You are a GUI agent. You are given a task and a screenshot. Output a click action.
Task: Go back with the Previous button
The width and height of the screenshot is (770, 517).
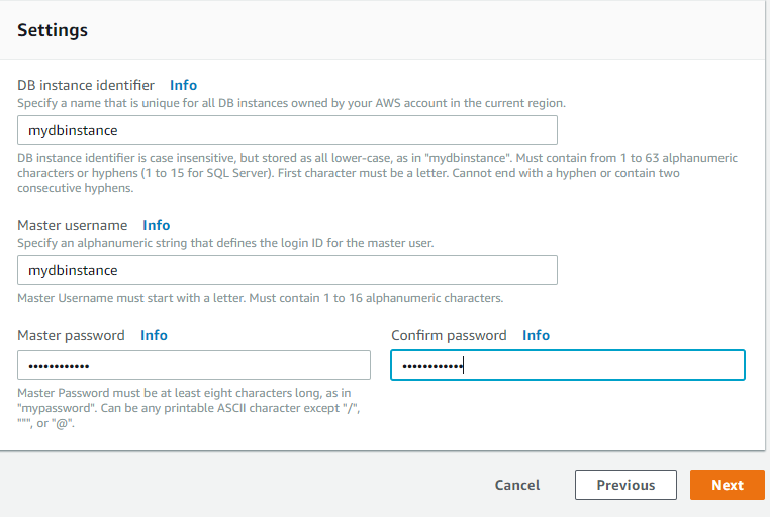[626, 485]
